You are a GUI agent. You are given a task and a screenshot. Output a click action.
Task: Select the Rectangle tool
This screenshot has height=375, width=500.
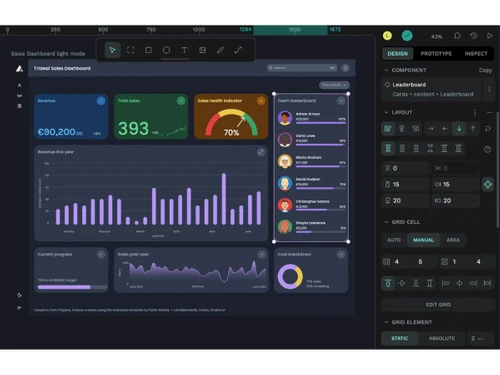point(148,50)
